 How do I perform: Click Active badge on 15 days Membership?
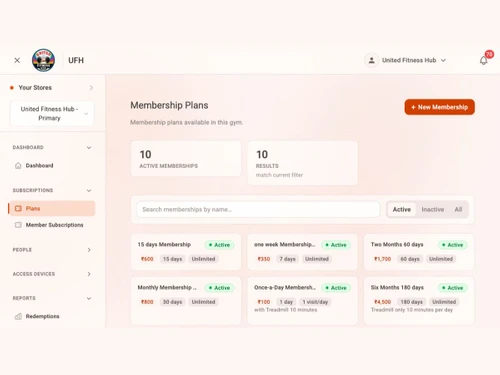pos(219,245)
